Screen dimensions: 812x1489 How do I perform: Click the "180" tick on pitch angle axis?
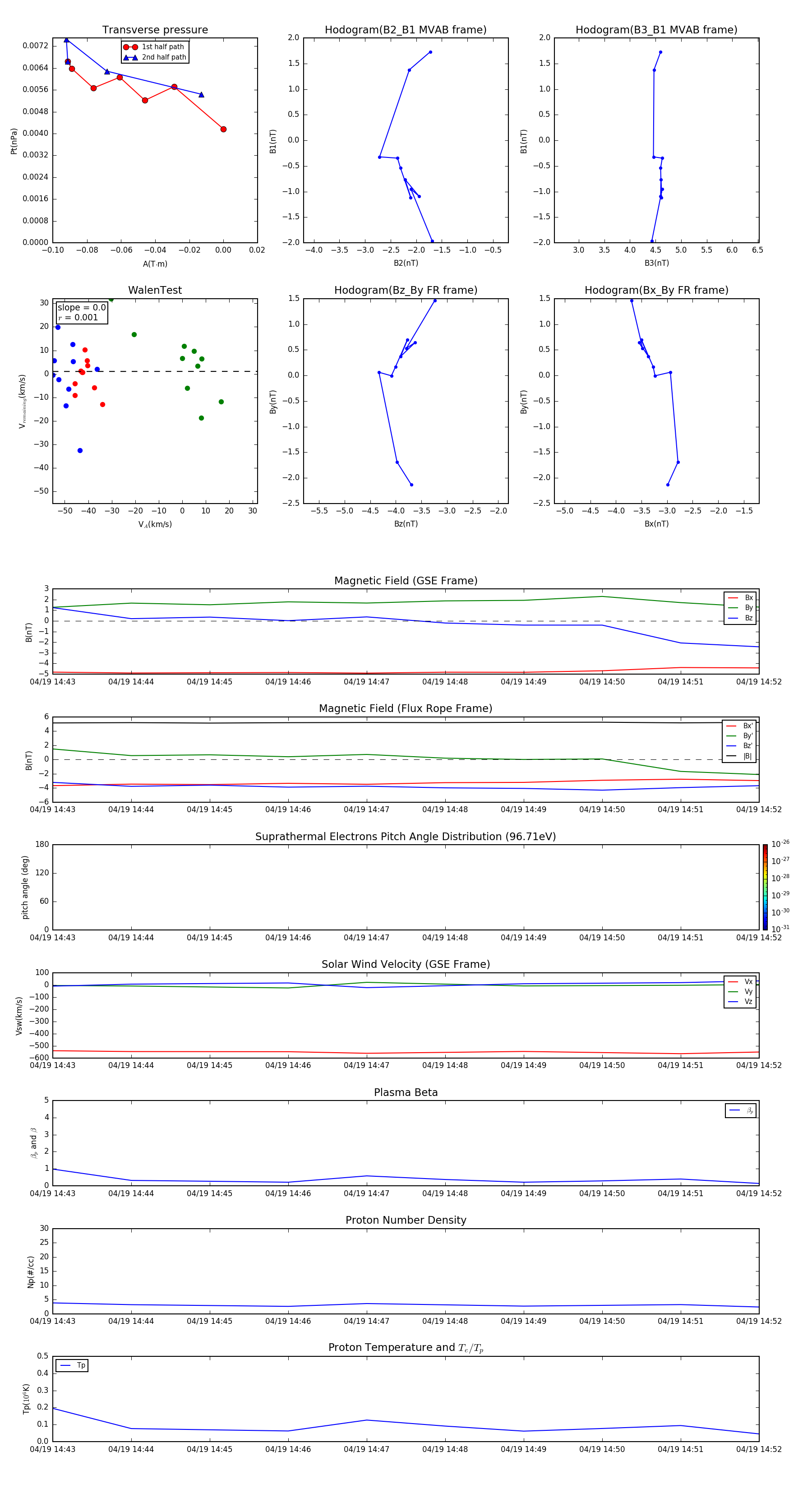click(42, 845)
